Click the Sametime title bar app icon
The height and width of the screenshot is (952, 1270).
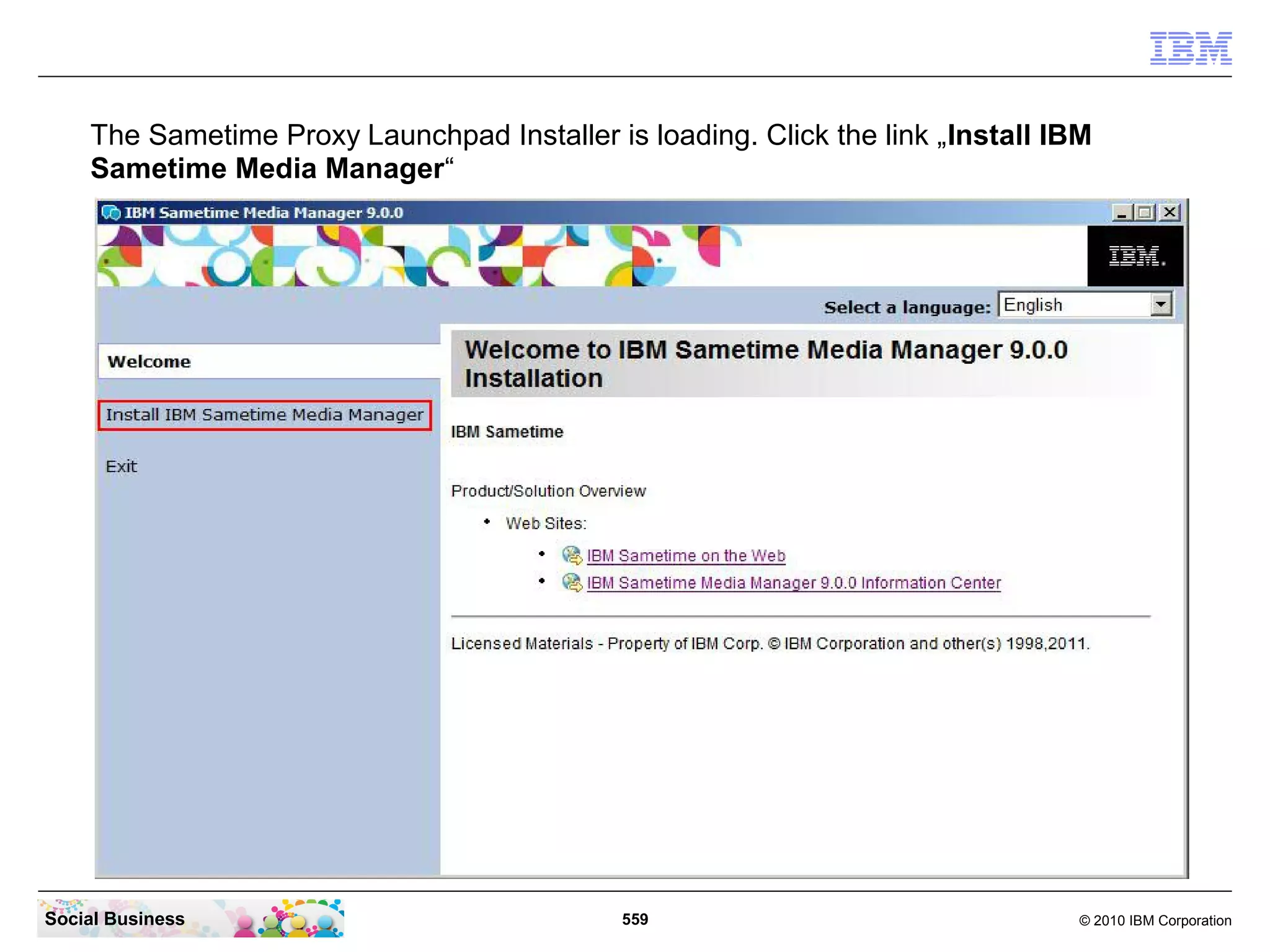tap(112, 213)
